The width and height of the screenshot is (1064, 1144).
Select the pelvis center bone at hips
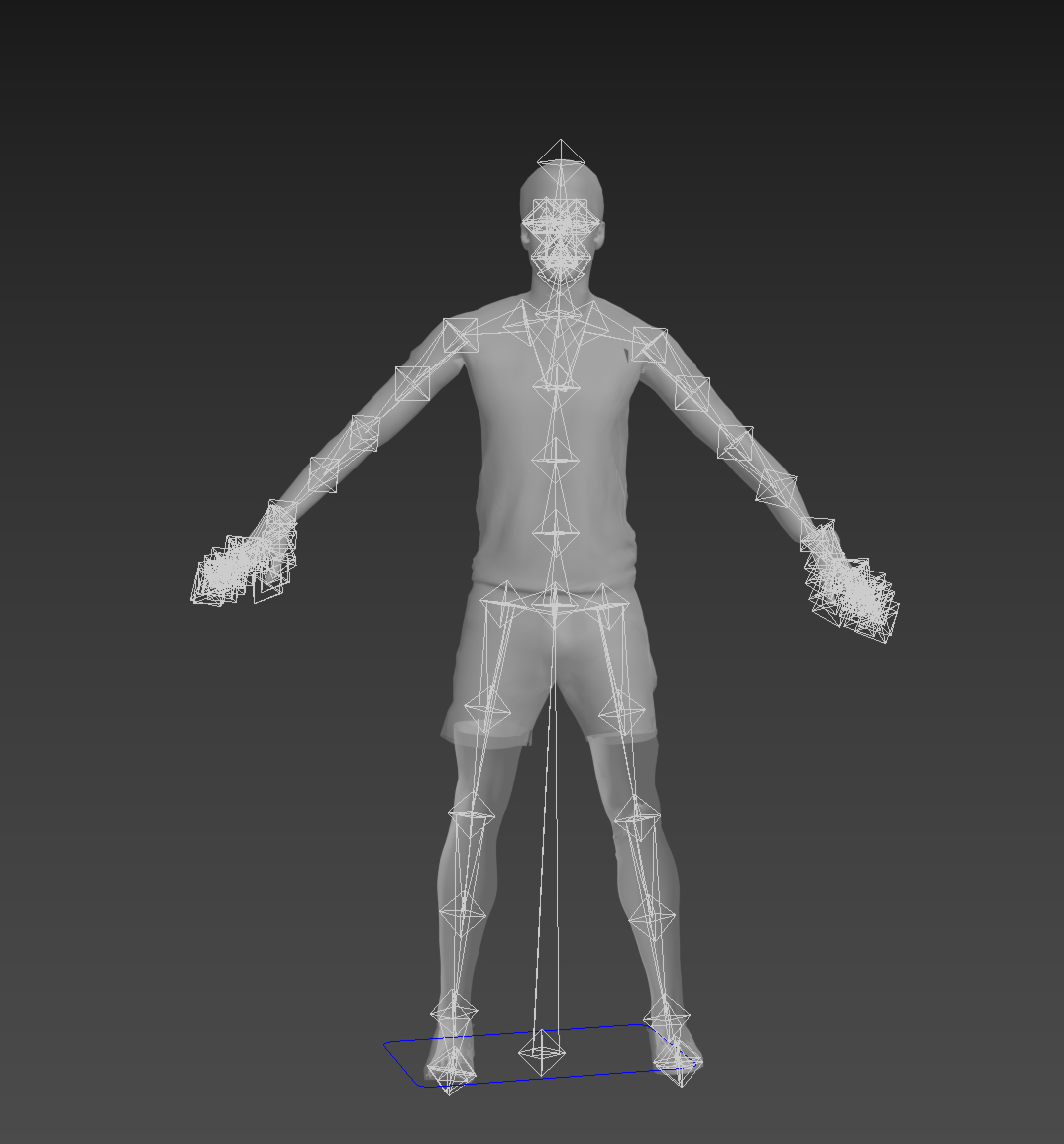555,602
